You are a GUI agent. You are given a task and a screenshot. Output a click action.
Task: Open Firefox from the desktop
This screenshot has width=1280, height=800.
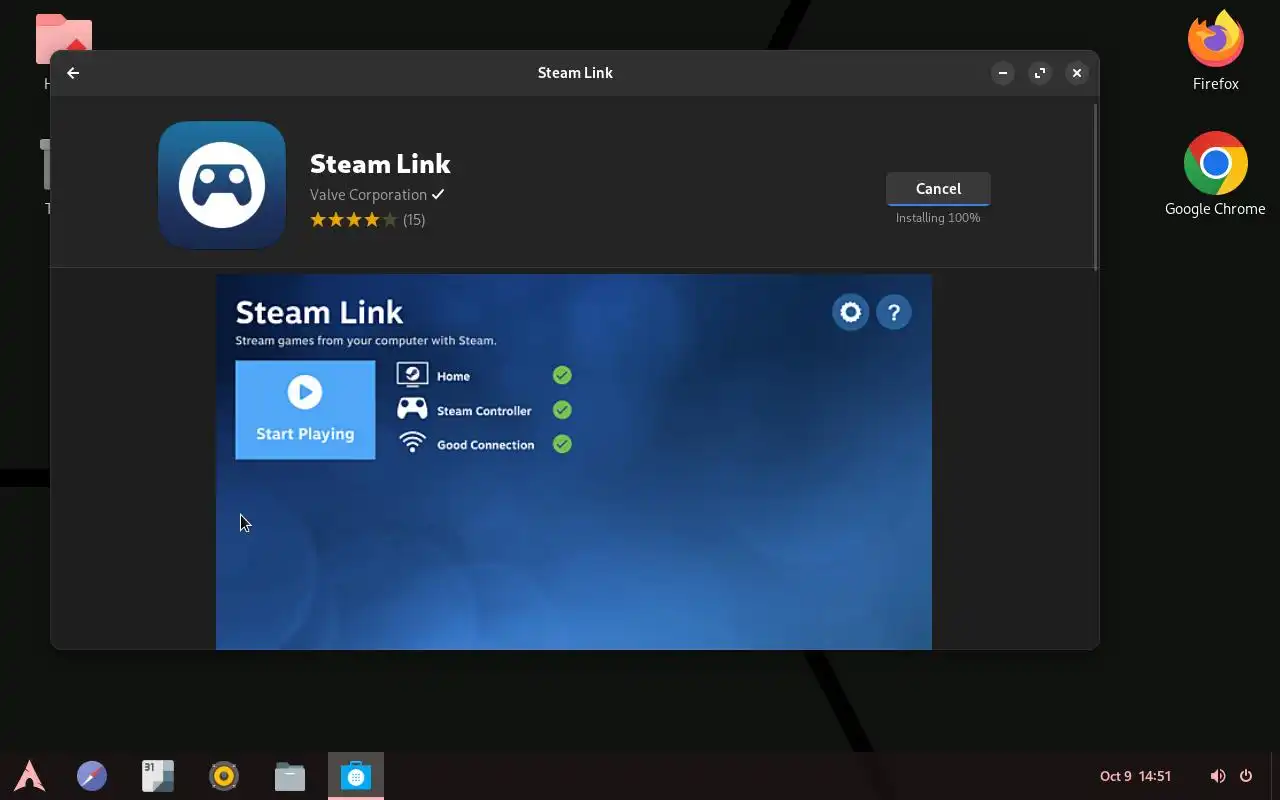click(x=1216, y=50)
